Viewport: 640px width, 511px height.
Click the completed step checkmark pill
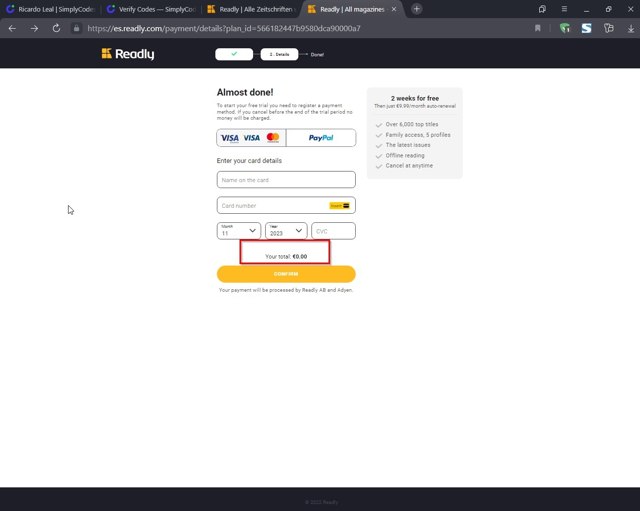234,54
